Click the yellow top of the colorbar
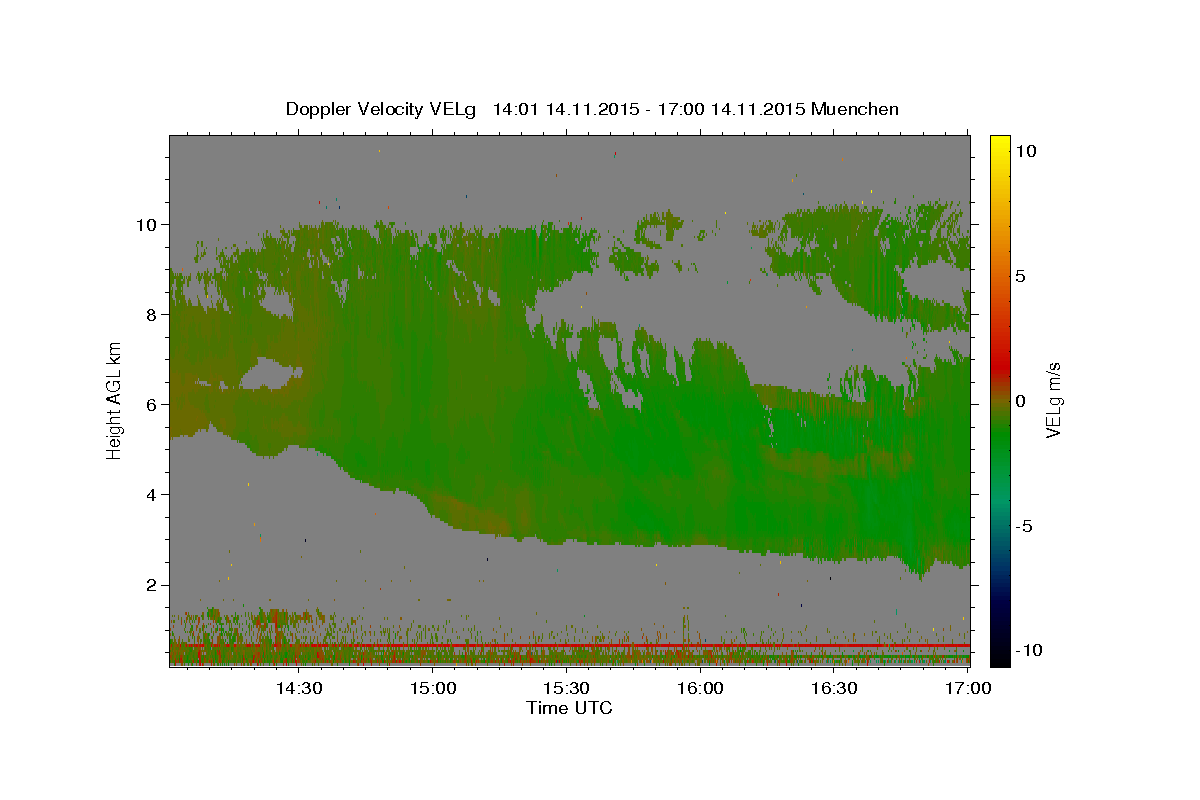This screenshot has height=800, width=1200. coord(999,145)
